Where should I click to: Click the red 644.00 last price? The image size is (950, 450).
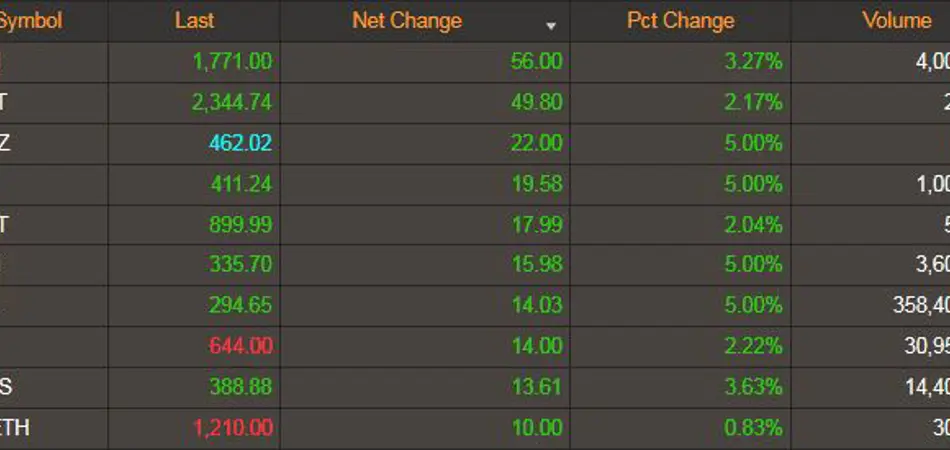240,346
